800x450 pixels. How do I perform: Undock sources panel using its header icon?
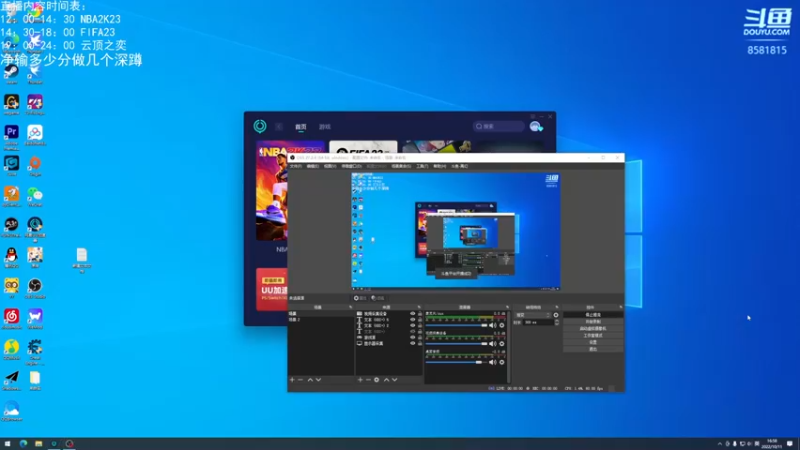coord(419,307)
